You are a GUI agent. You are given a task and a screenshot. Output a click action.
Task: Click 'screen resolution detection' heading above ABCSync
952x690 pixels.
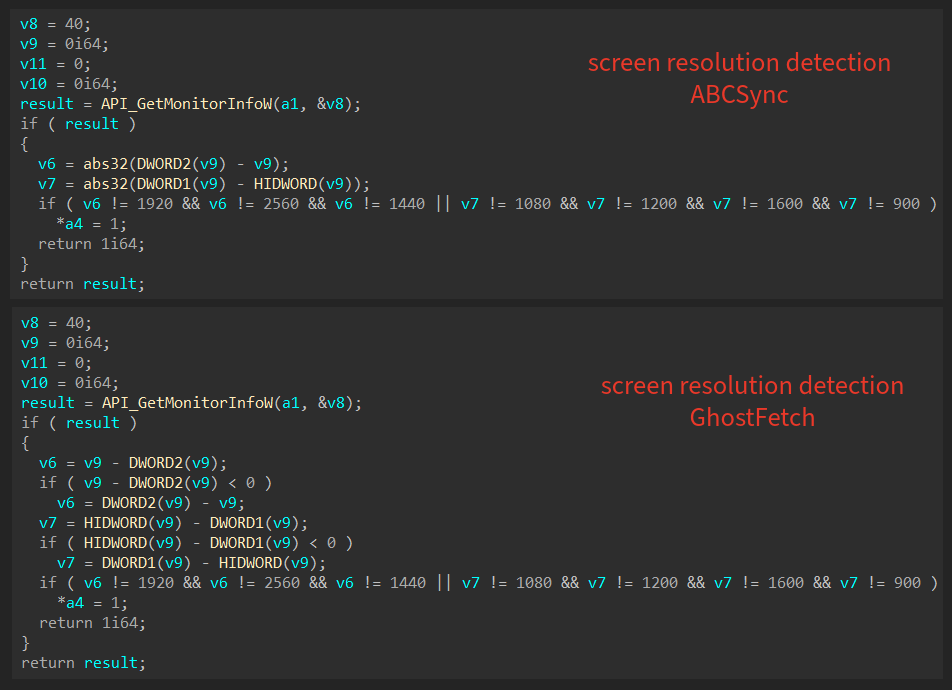coord(739,63)
